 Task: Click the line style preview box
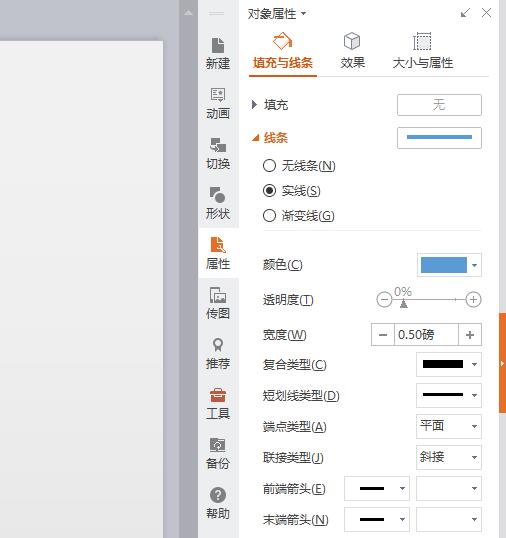point(439,138)
